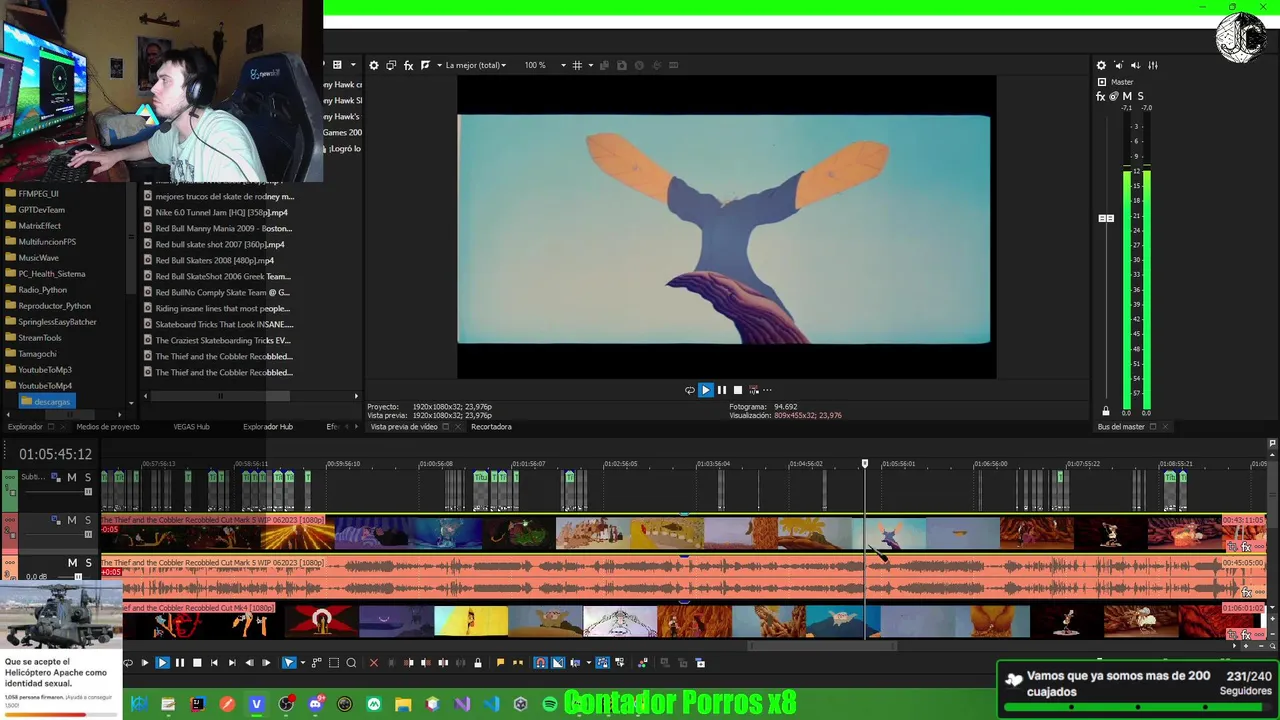Toggle snapping magnet icon
Screen dimensions: 1280x720
click(540, 663)
